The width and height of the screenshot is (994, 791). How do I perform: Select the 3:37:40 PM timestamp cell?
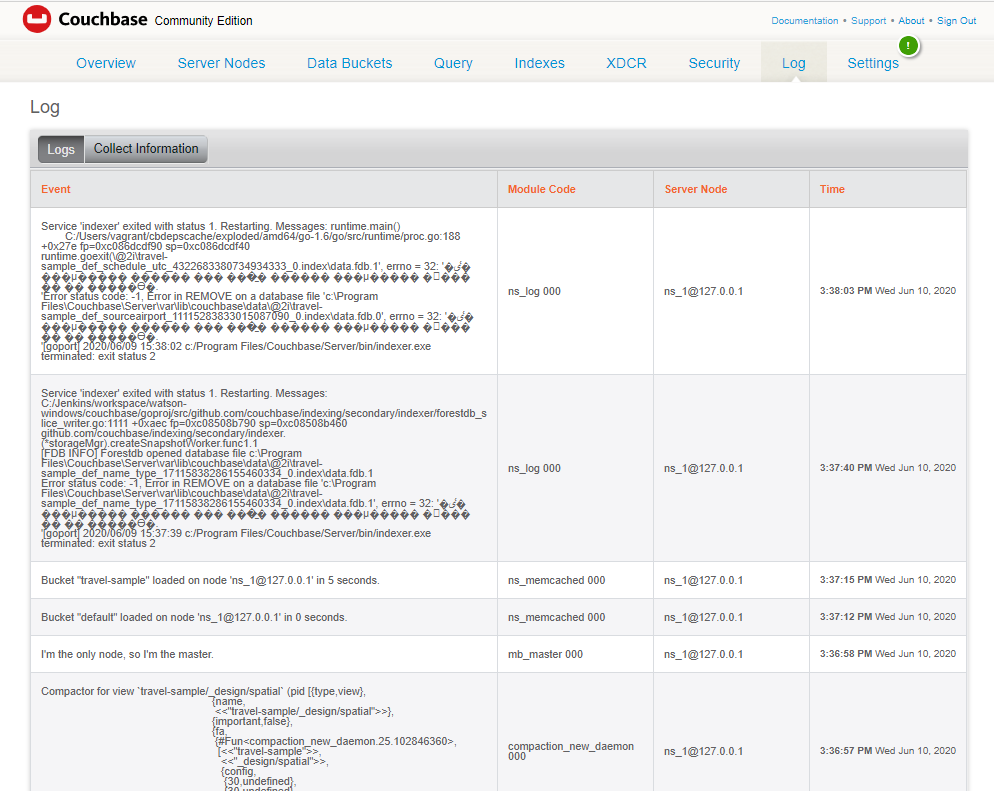[x=888, y=468]
